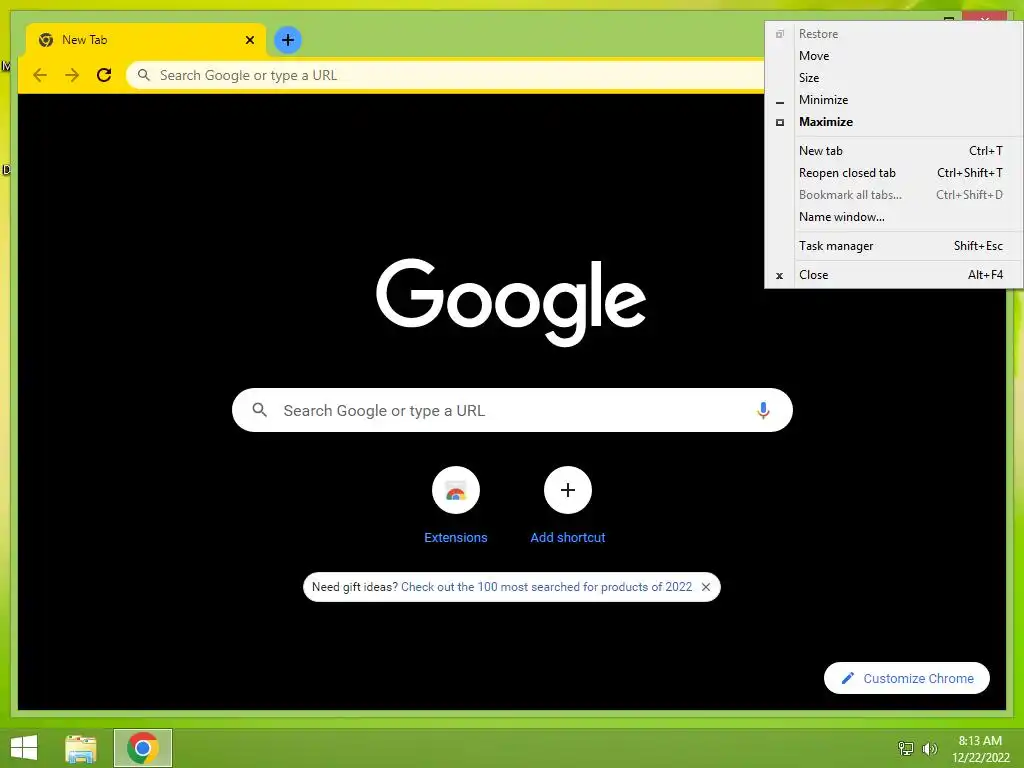Click the Chrome taskbar icon
The height and width of the screenshot is (768, 1024).
coord(143,748)
